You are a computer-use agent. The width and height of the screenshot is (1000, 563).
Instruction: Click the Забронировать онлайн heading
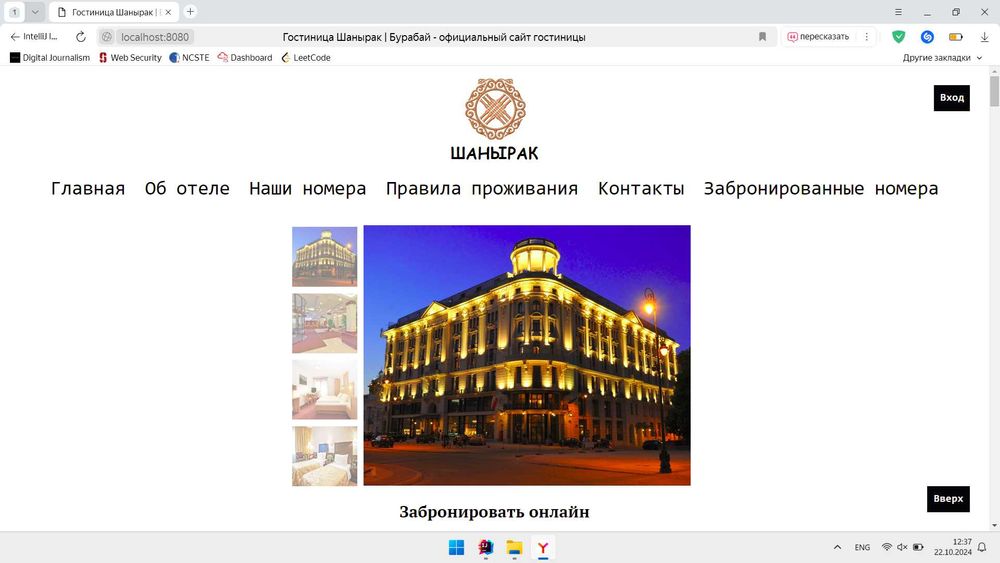click(x=494, y=512)
